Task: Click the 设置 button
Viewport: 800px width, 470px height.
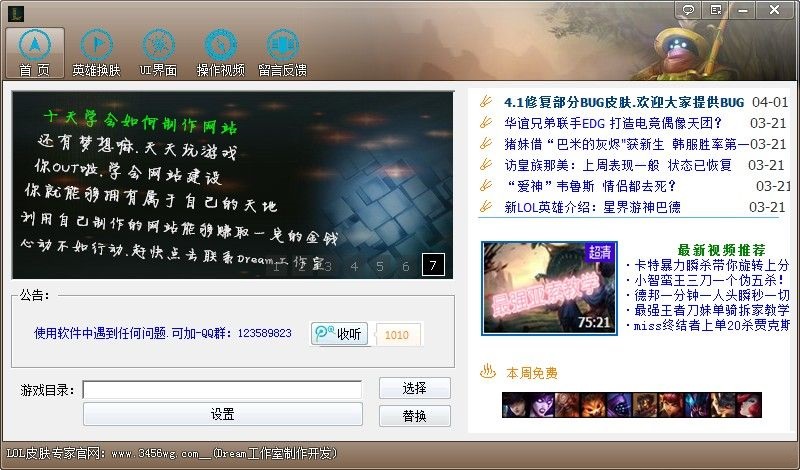Action: [x=222, y=414]
